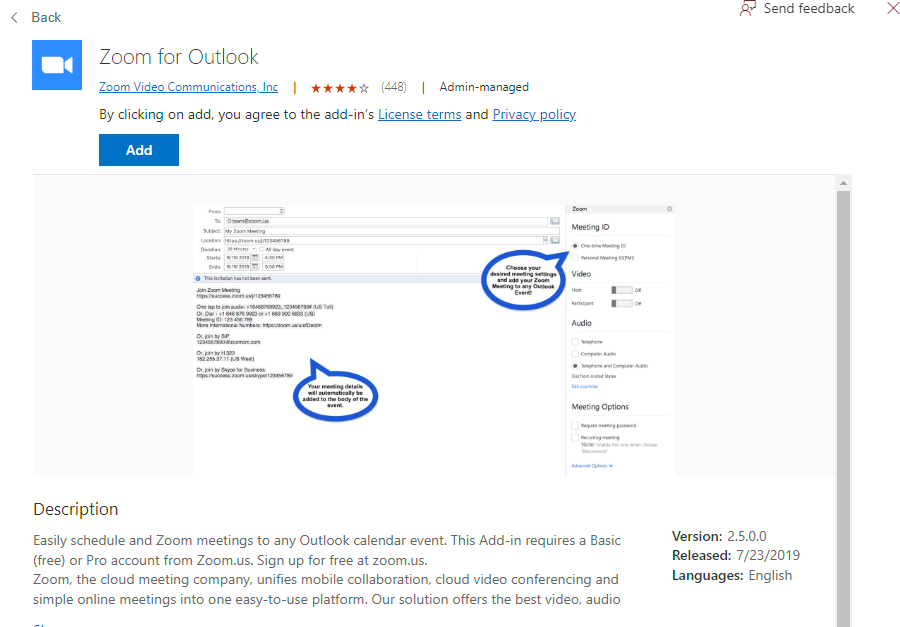
Task: Click the info icon on the unsent invitation banner
Action: pyautogui.click(x=198, y=277)
